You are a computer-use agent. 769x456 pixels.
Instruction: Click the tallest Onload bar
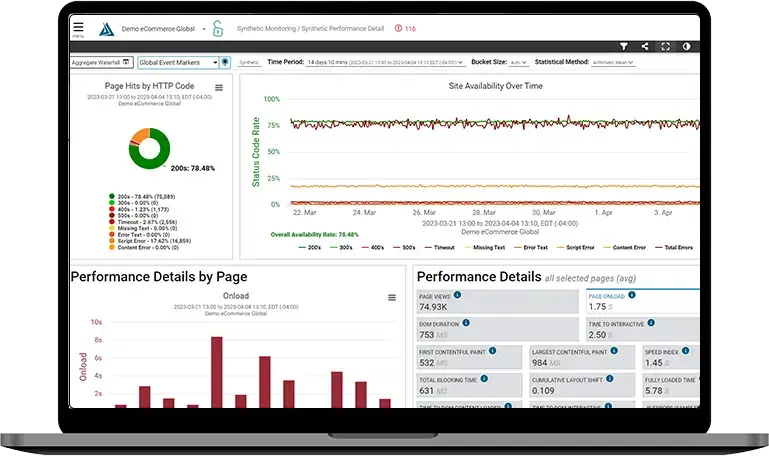(217, 372)
